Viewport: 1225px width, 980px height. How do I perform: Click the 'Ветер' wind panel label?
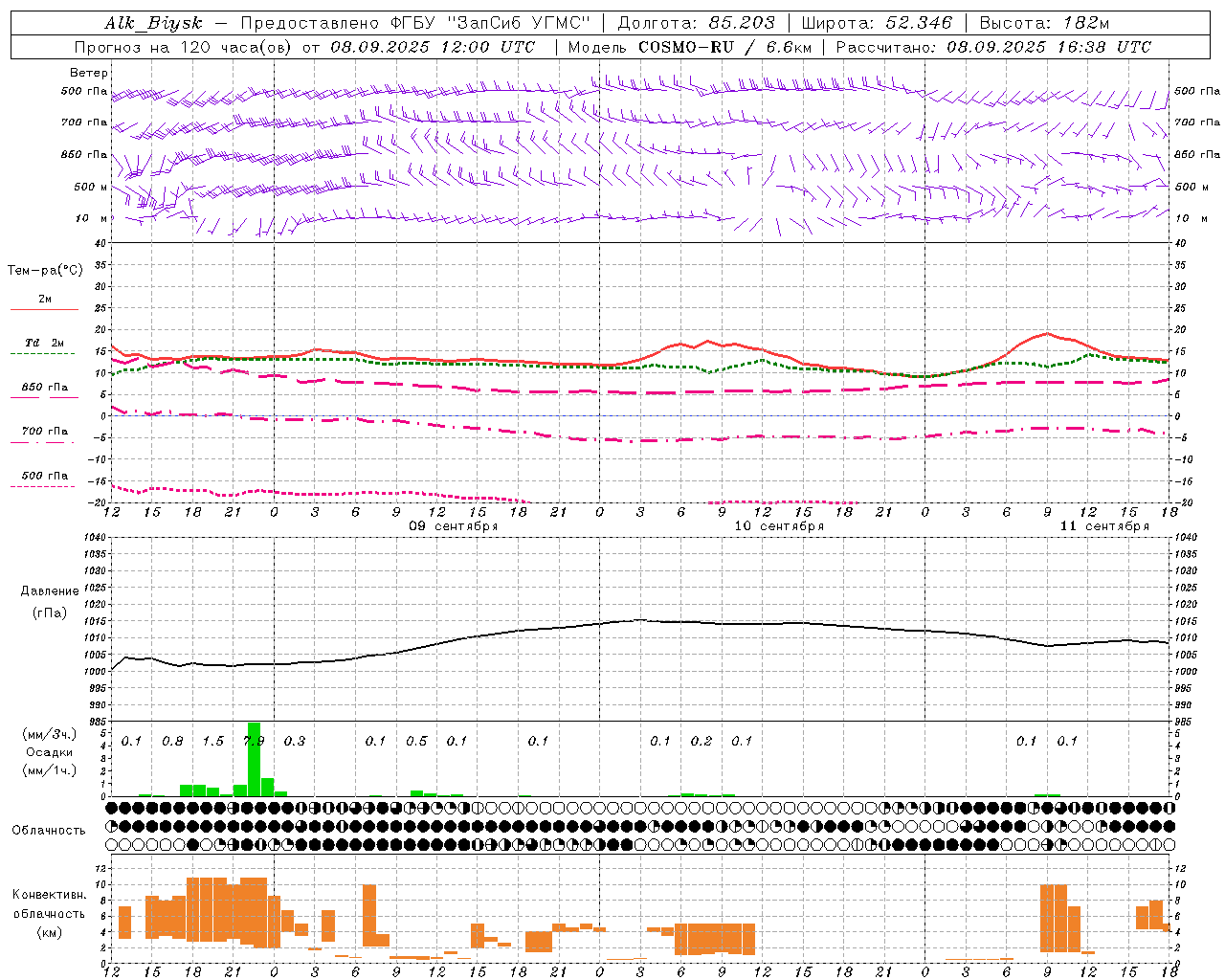click(x=89, y=73)
